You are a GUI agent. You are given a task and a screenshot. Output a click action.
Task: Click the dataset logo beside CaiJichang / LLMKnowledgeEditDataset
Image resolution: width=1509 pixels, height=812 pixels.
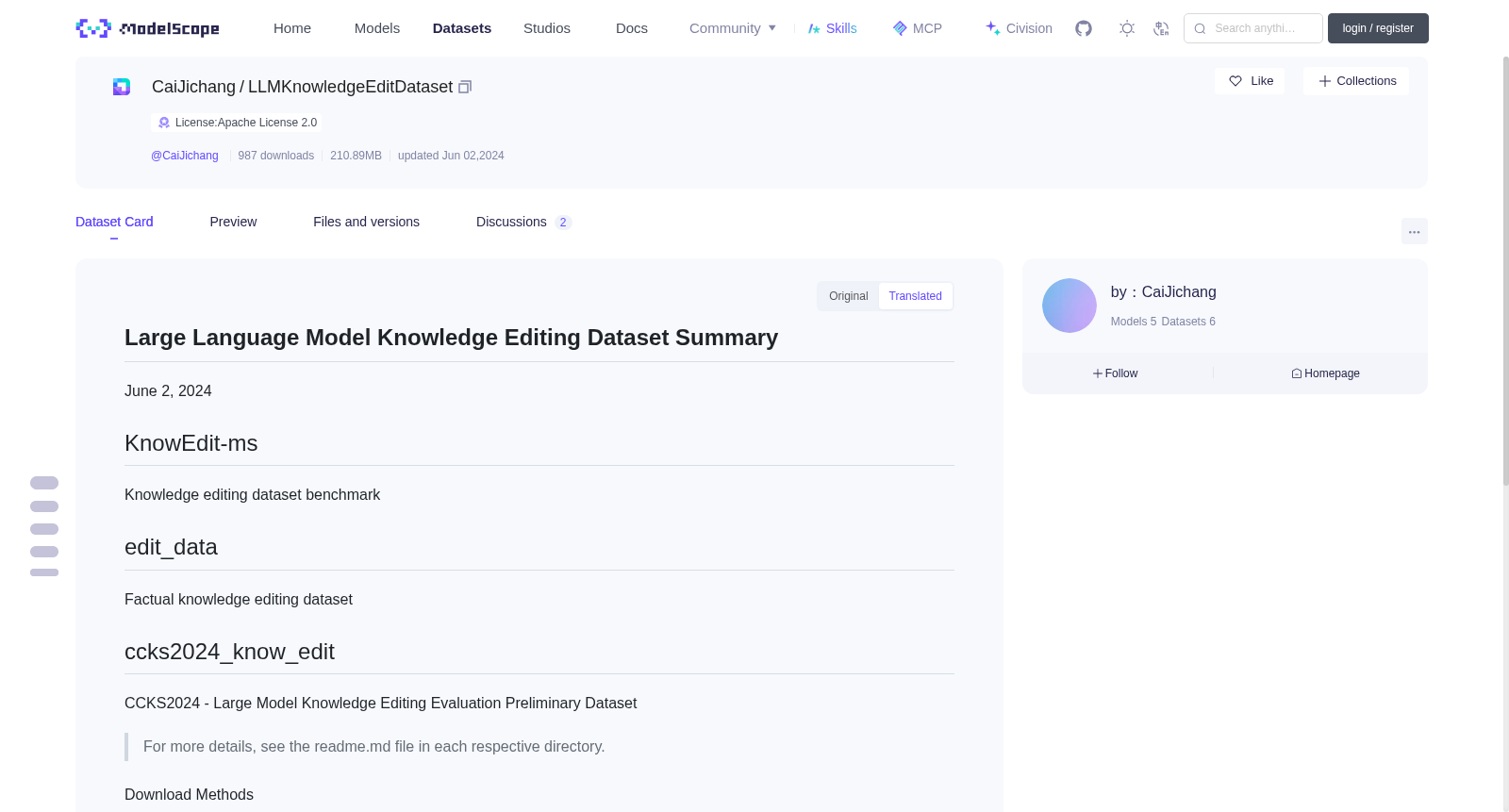[122, 87]
